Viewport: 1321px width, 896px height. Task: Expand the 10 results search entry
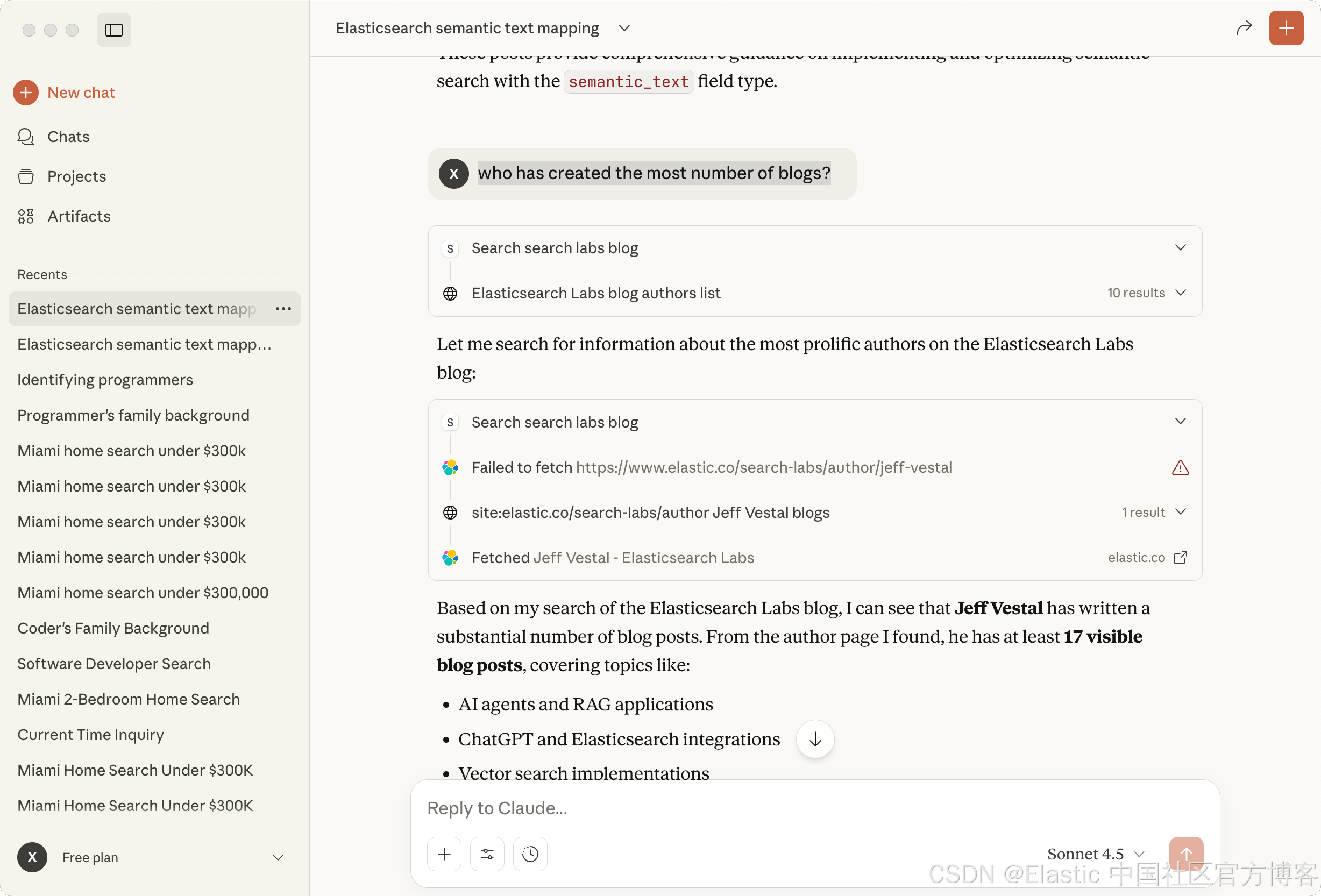[x=1180, y=293]
